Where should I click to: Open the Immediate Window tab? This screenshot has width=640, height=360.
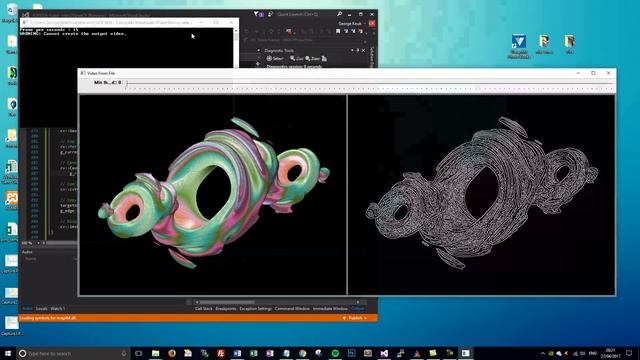point(330,309)
